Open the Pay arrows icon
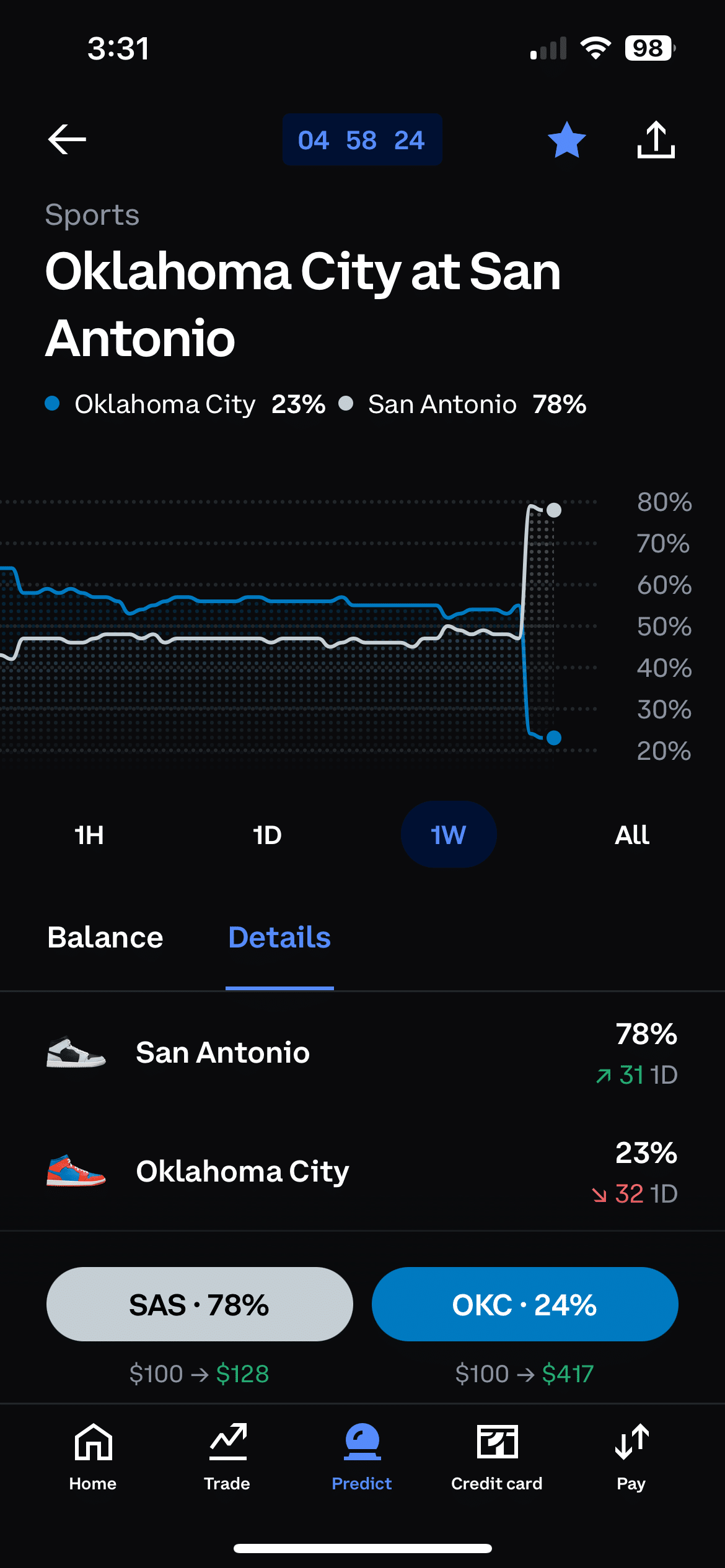The height and width of the screenshot is (1568, 725). [631, 1443]
